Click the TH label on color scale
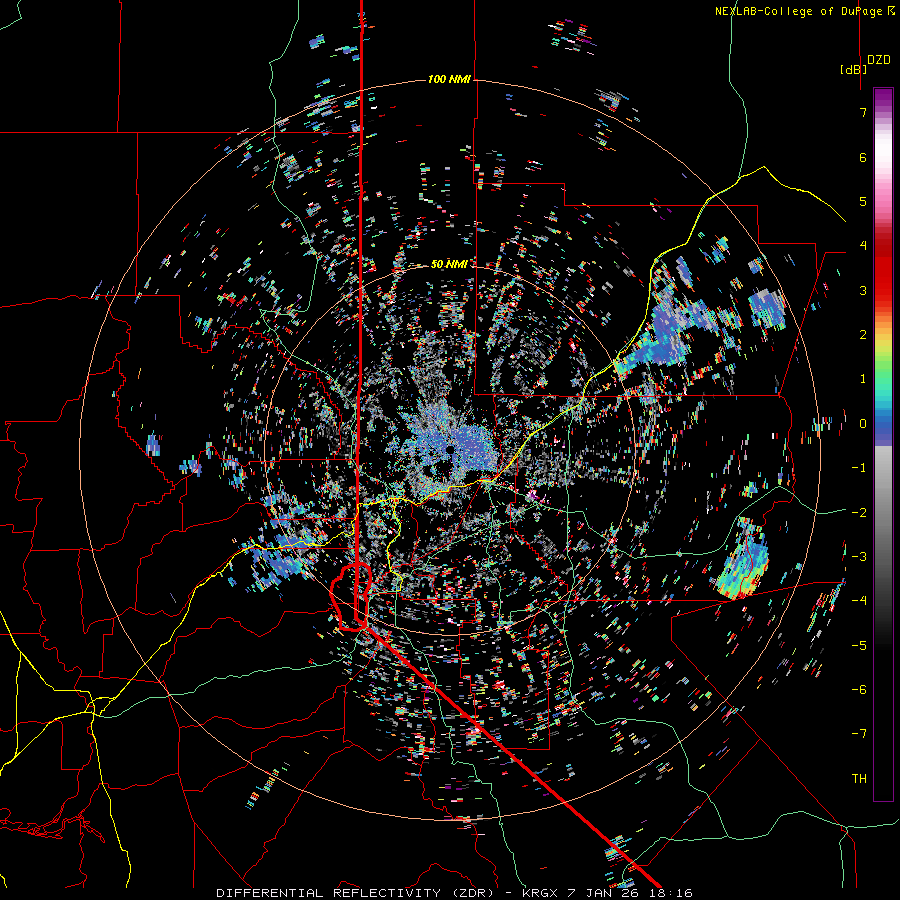The width and height of the screenshot is (900, 900). click(859, 779)
